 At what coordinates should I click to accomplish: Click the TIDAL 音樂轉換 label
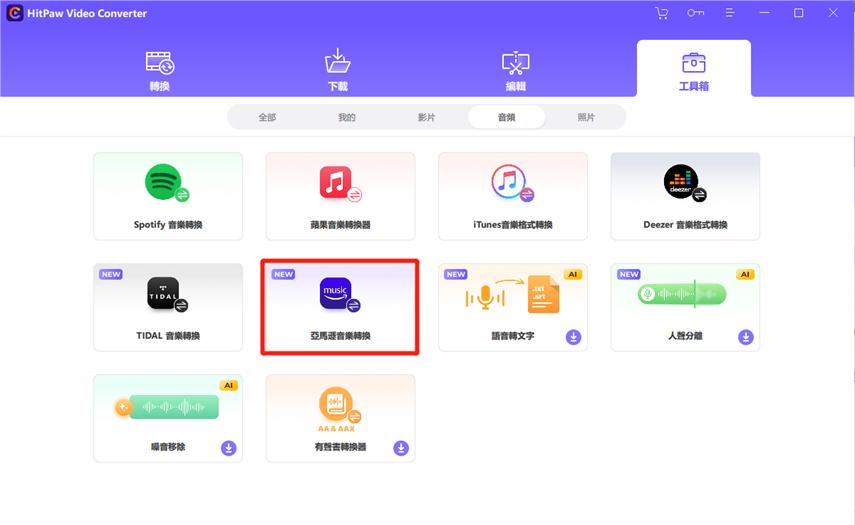168,336
